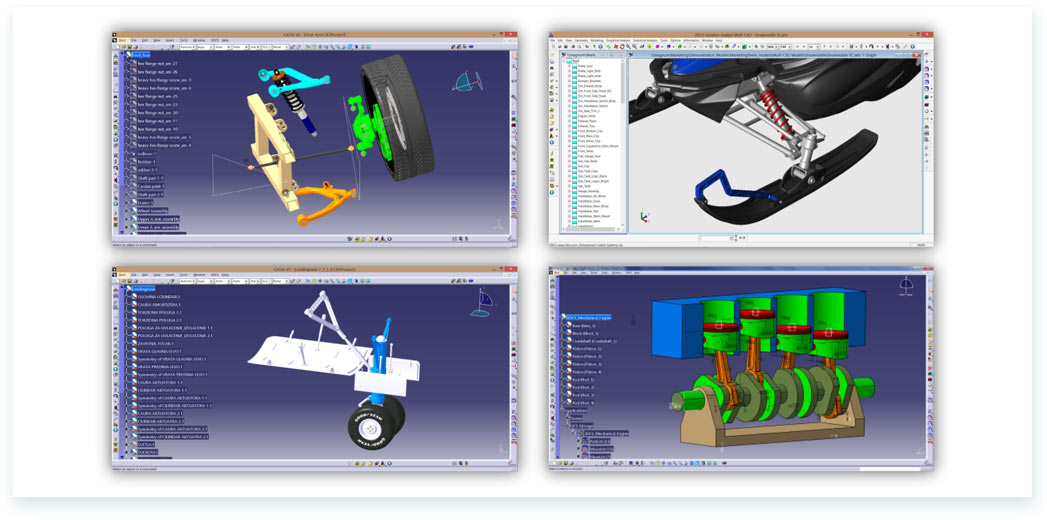Select Block (Block_1) in engine tree
This screenshot has width=1047, height=520.
coord(586,333)
